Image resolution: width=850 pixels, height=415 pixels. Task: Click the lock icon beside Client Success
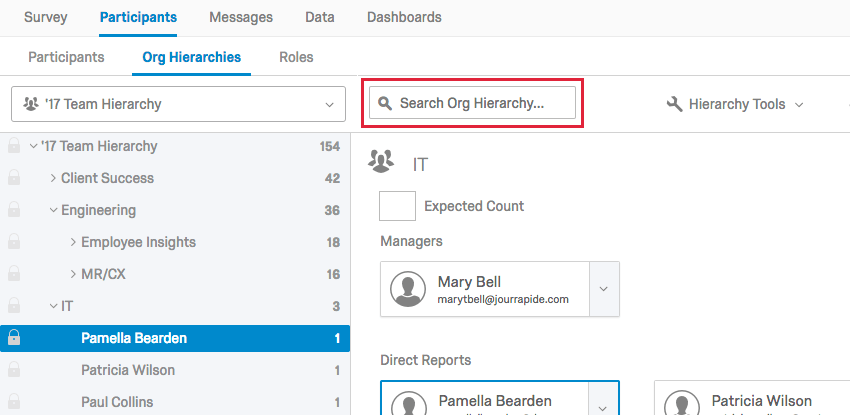pyautogui.click(x=14, y=179)
